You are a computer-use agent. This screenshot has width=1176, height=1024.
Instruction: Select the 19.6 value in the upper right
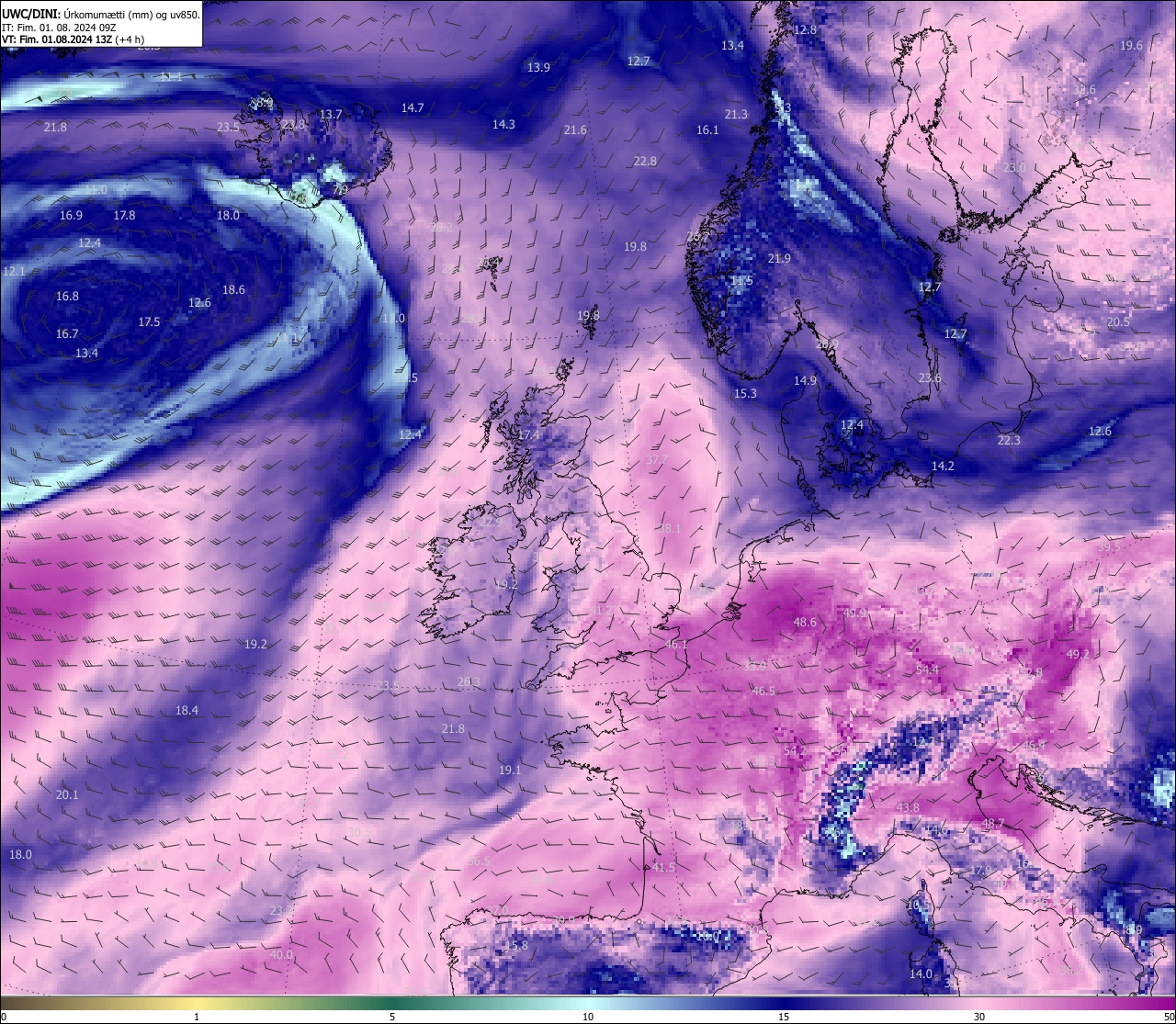click(1131, 45)
